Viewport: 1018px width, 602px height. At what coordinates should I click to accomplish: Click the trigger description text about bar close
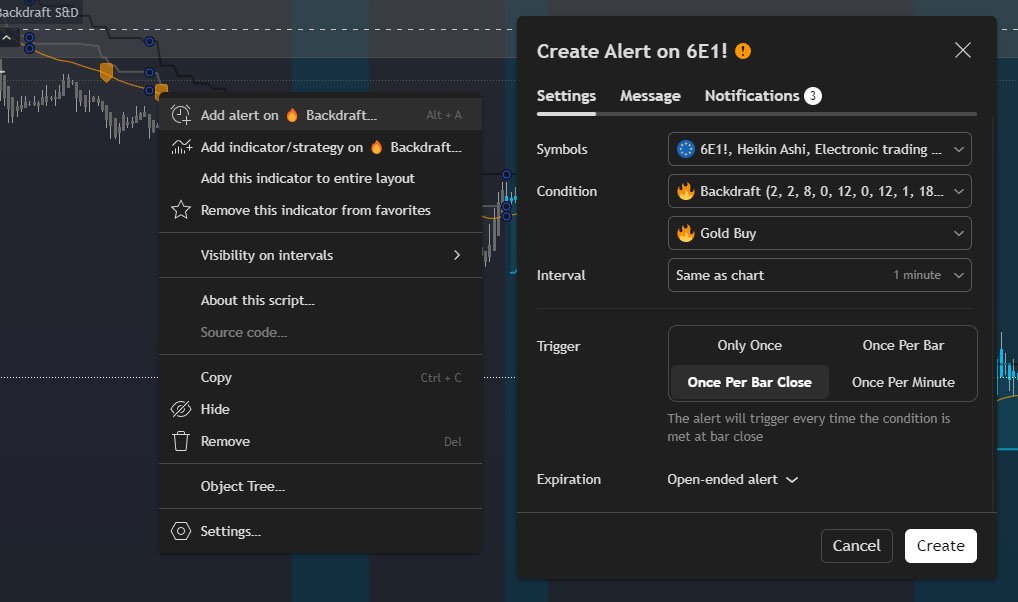(808, 427)
